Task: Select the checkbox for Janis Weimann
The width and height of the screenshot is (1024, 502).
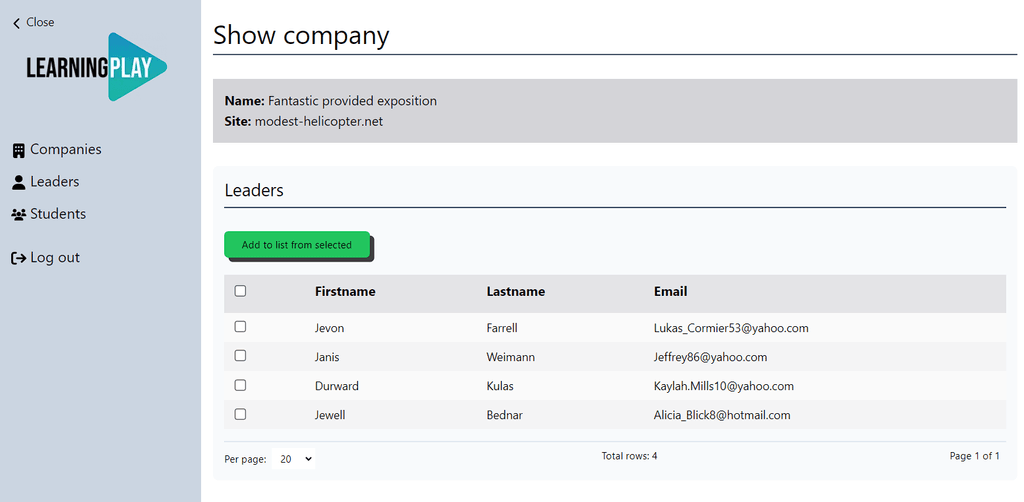Action: pos(240,356)
